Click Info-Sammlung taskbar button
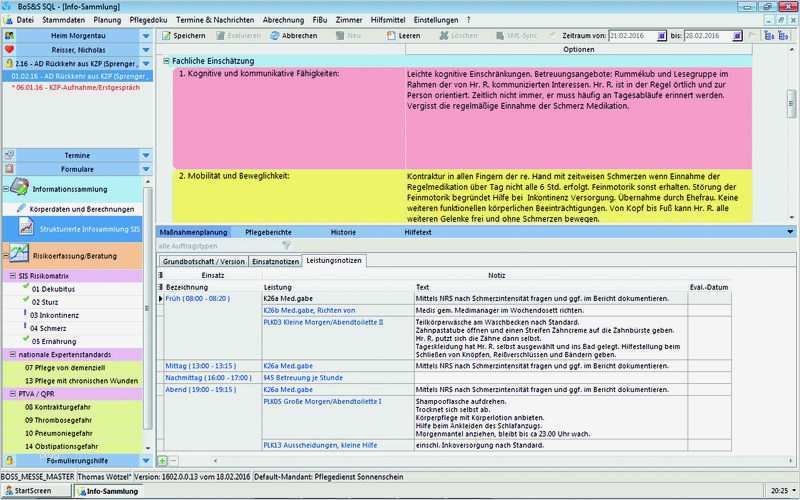The height and width of the screenshot is (500, 800). 108,491
